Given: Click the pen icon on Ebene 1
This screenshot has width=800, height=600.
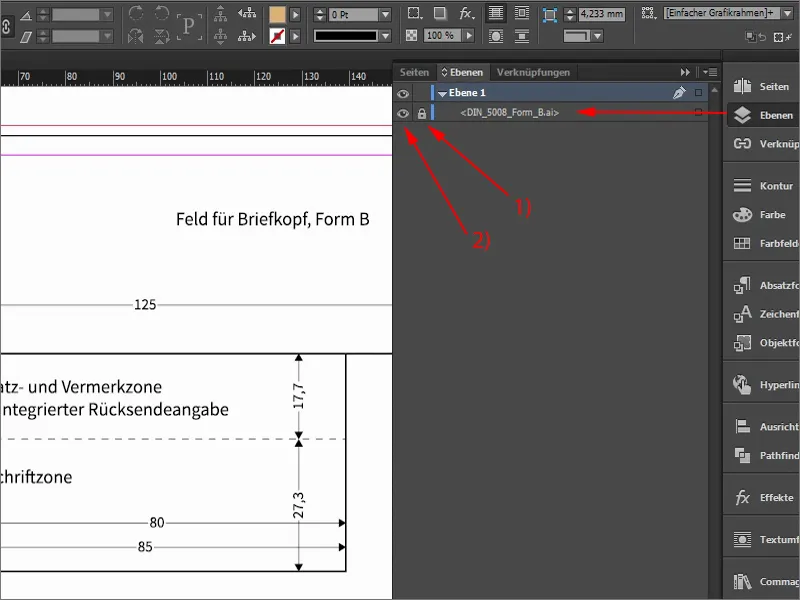Looking at the screenshot, I should coord(679,93).
